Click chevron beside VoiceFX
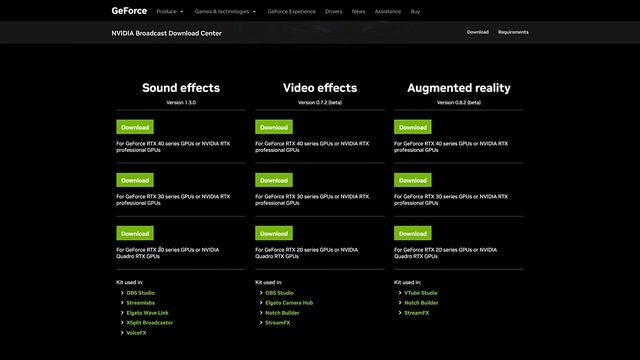This screenshot has width=640, height=360. coord(122,333)
